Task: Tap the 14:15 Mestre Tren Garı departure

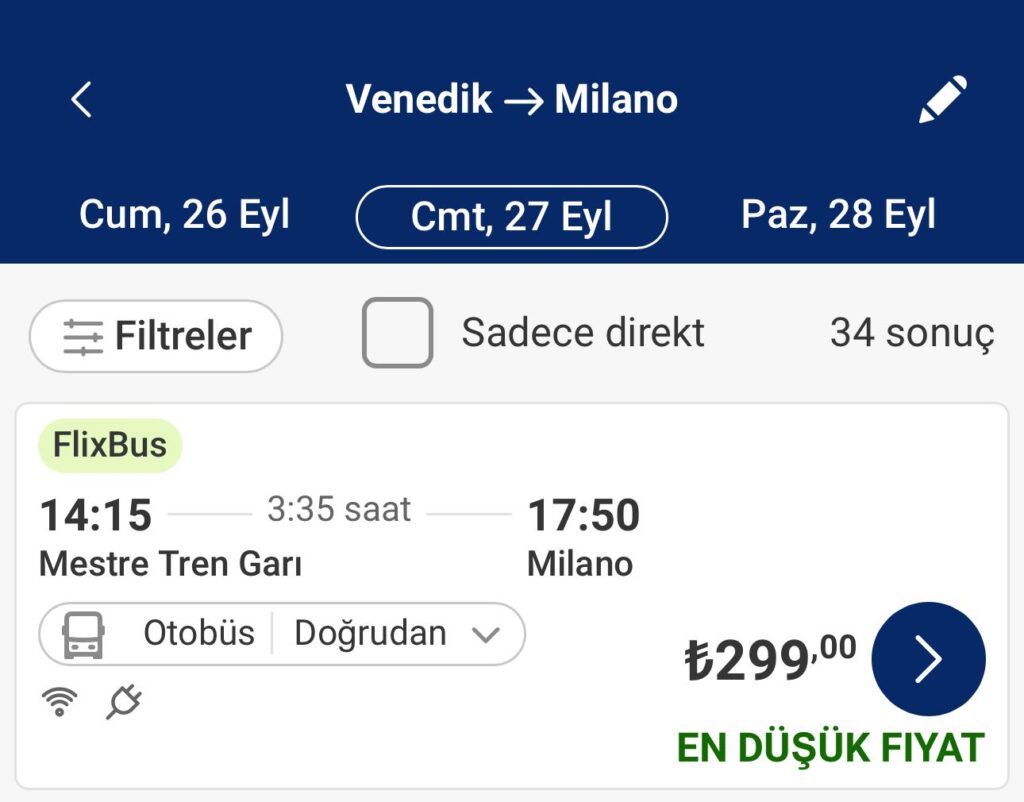Action: pos(170,537)
